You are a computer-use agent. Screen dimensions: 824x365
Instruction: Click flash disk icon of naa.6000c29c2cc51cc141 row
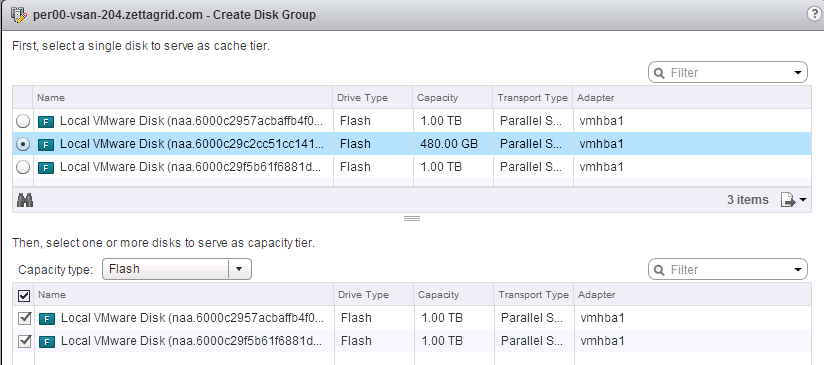click(x=47, y=144)
